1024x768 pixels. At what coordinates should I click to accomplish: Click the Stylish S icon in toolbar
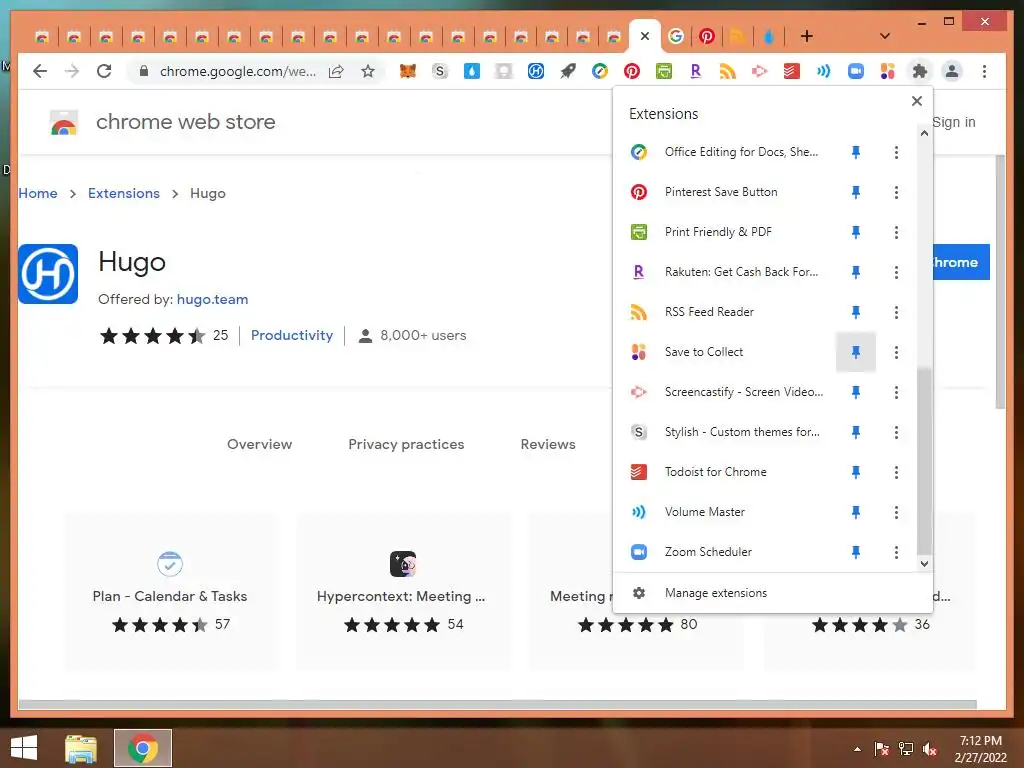tap(440, 71)
